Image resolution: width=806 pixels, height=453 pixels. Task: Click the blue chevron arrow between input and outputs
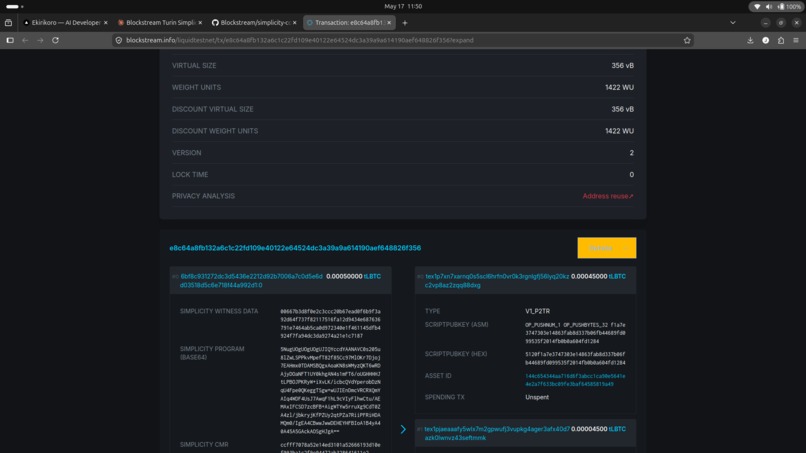click(403, 429)
